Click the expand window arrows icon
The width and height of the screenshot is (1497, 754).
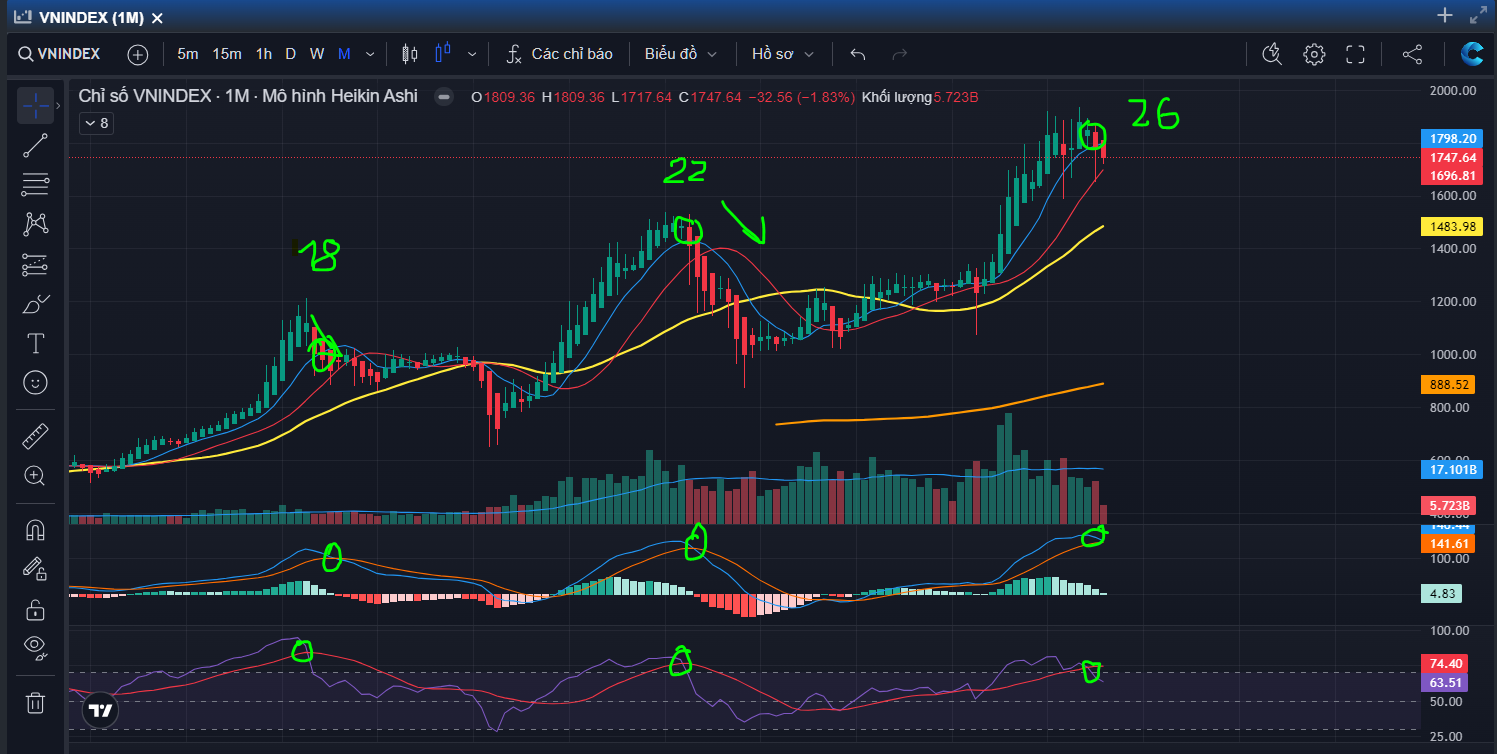(x=1478, y=15)
